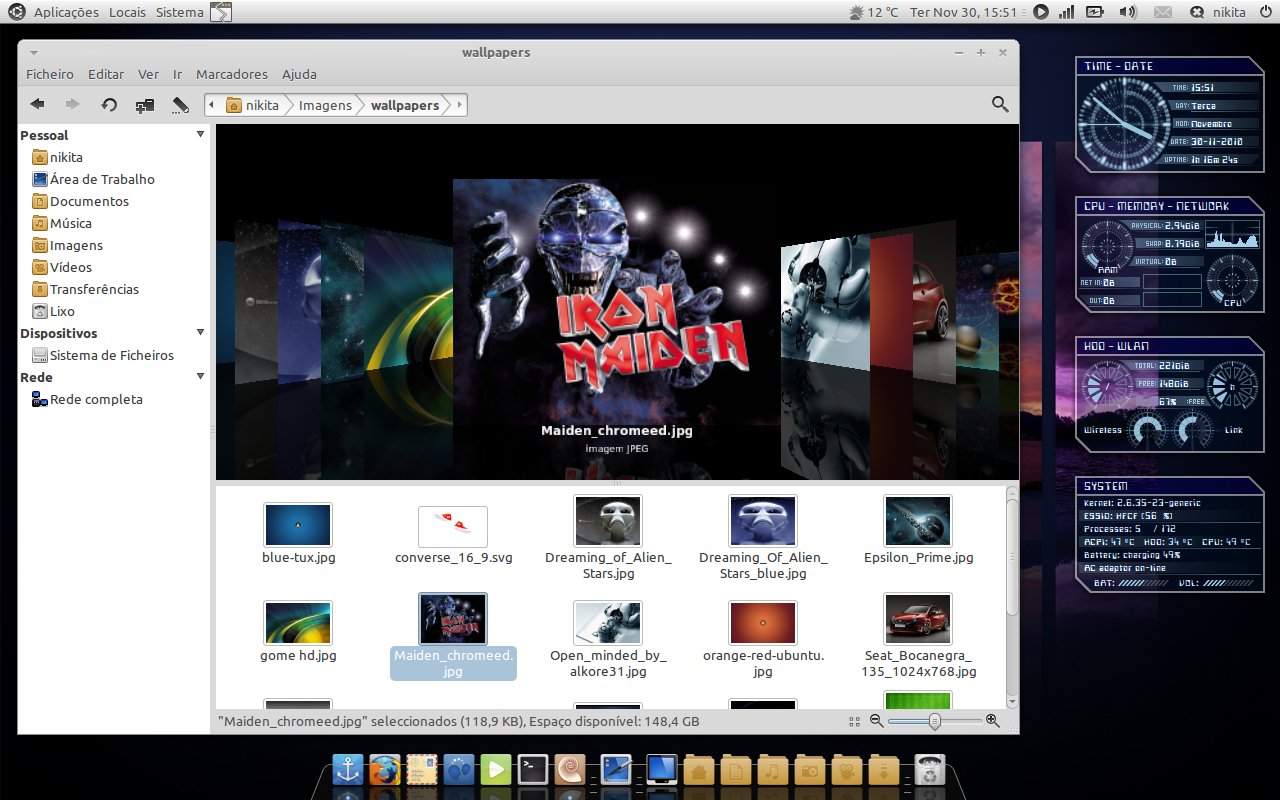The height and width of the screenshot is (800, 1280).
Task: Click the launcher icon beside Sistema menu
Action: [220, 12]
